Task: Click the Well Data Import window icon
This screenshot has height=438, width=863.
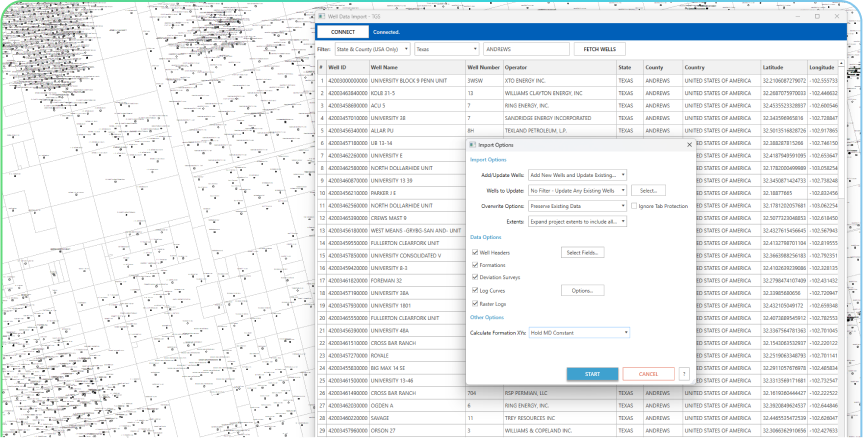Action: point(322,17)
